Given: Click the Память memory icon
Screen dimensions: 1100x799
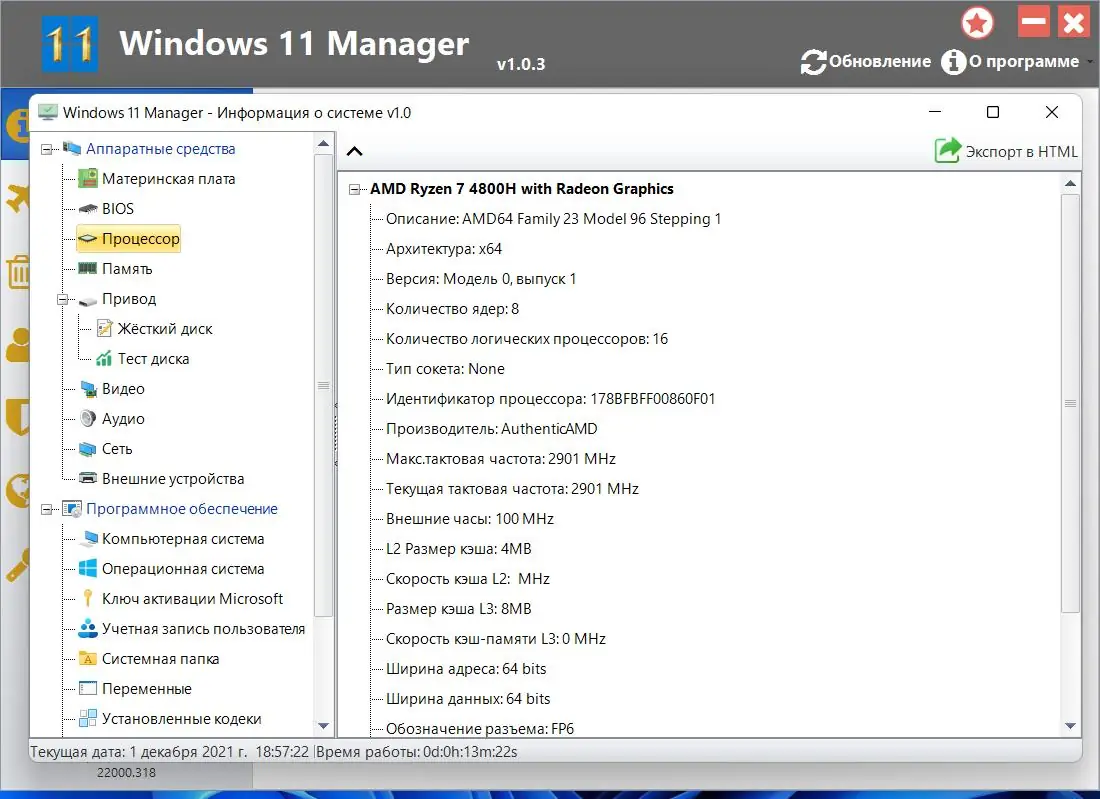Looking at the screenshot, I should (88, 268).
